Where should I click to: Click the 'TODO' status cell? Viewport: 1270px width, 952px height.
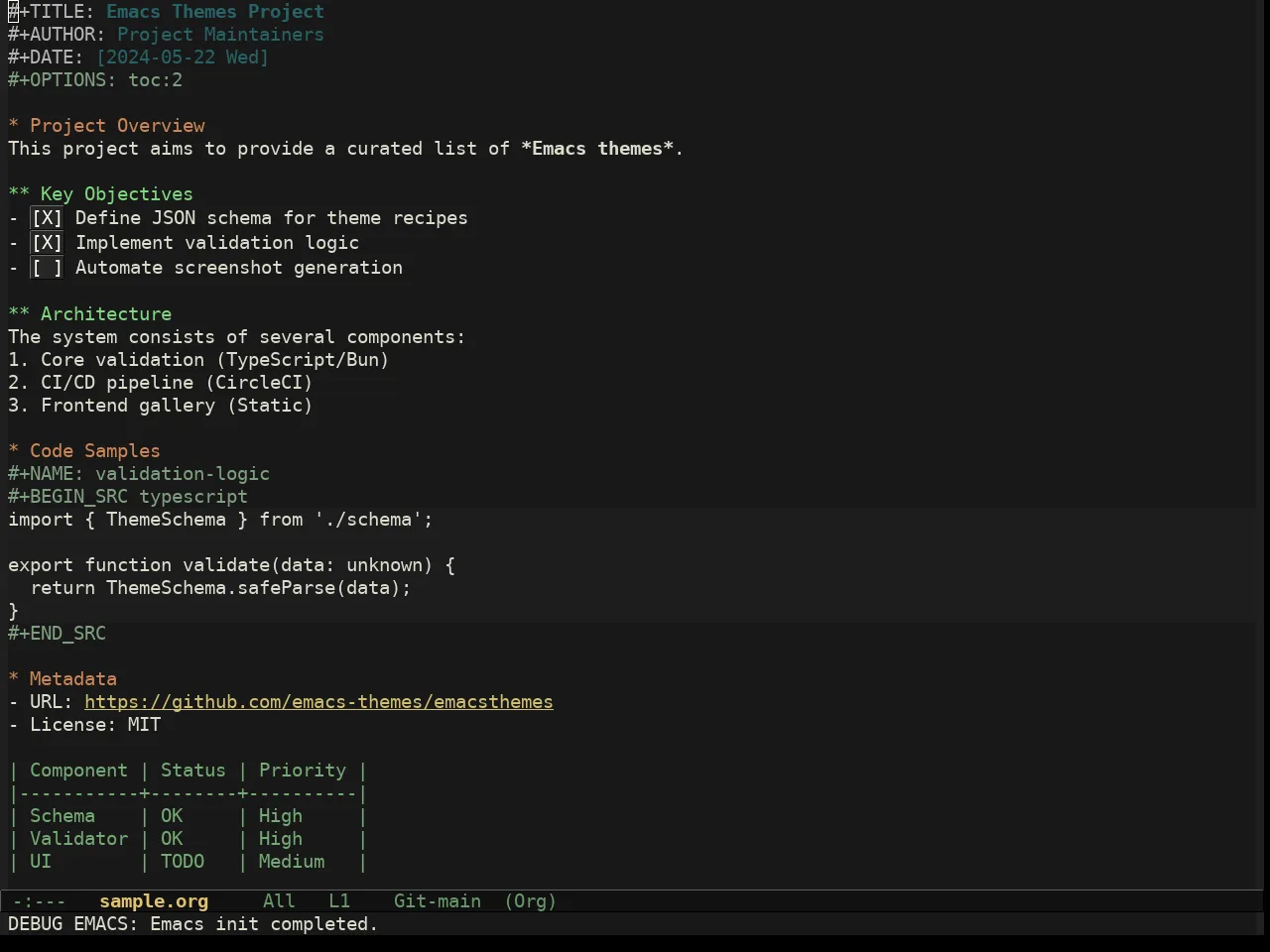point(183,862)
